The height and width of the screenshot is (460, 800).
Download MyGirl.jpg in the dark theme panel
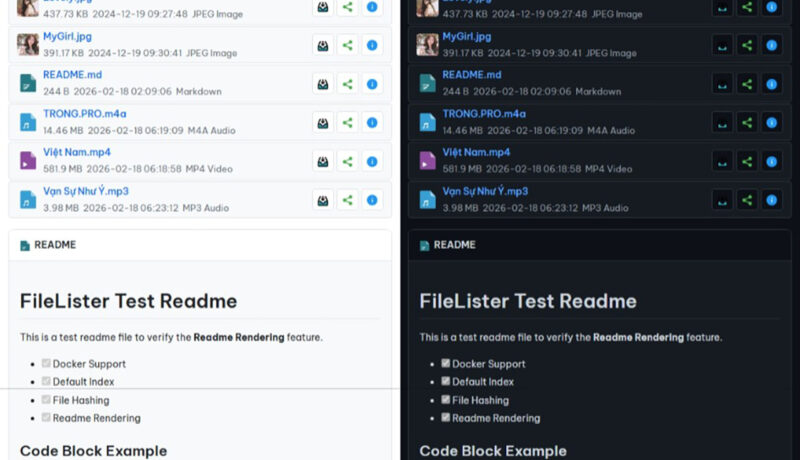pos(722,45)
